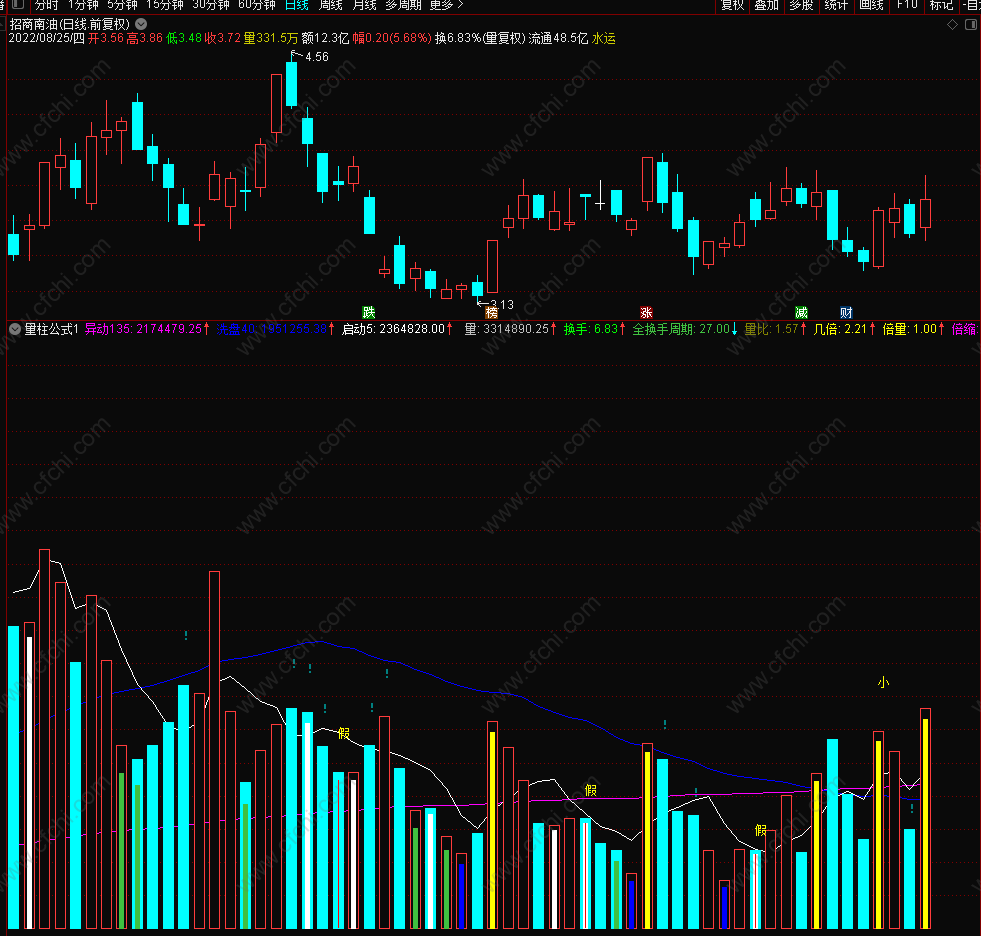Screen dimensions: 981x936
Task: Switch to the 1分钟 chart
Action: tap(83, 5)
